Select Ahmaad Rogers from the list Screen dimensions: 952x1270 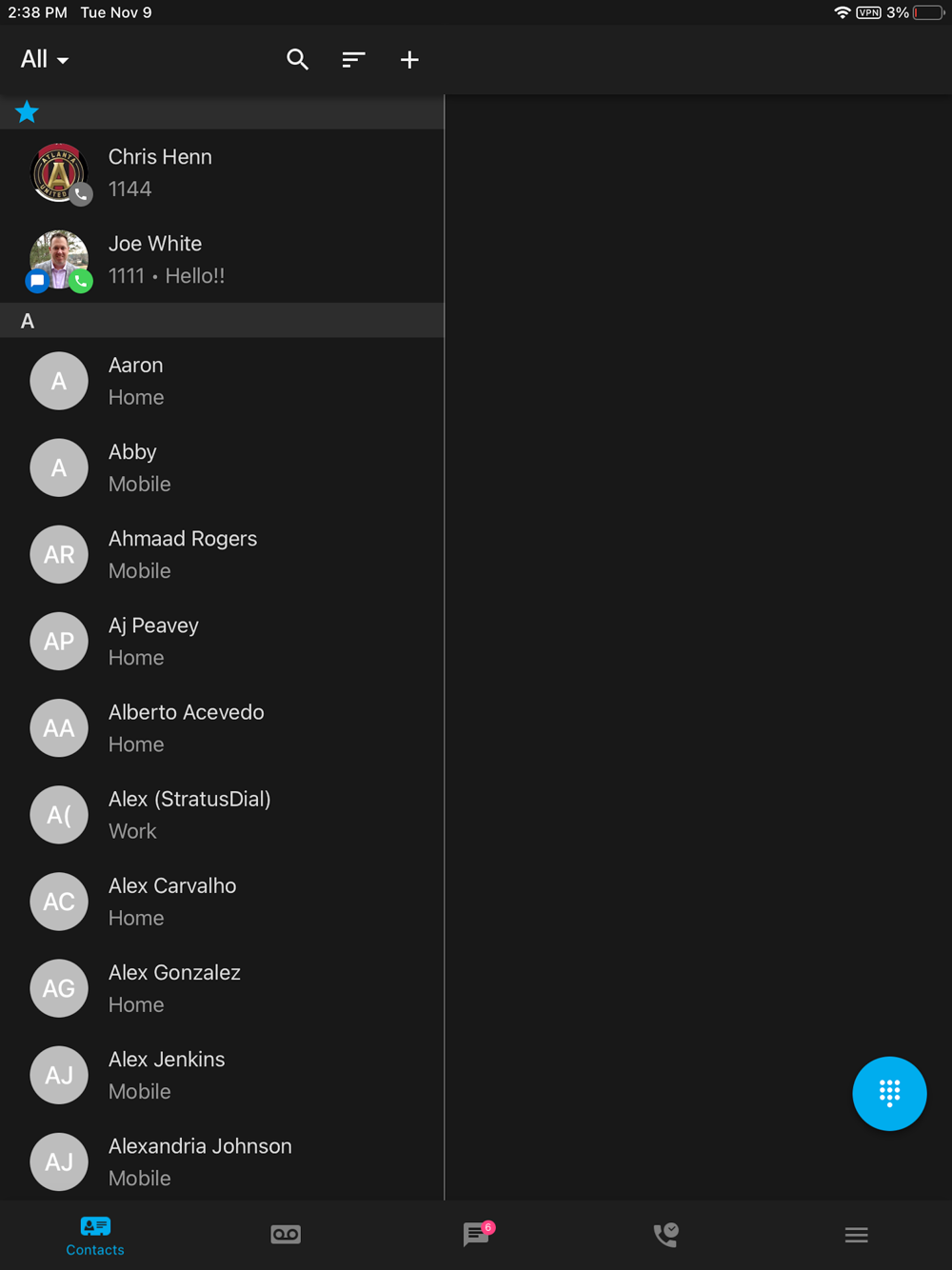tap(222, 554)
